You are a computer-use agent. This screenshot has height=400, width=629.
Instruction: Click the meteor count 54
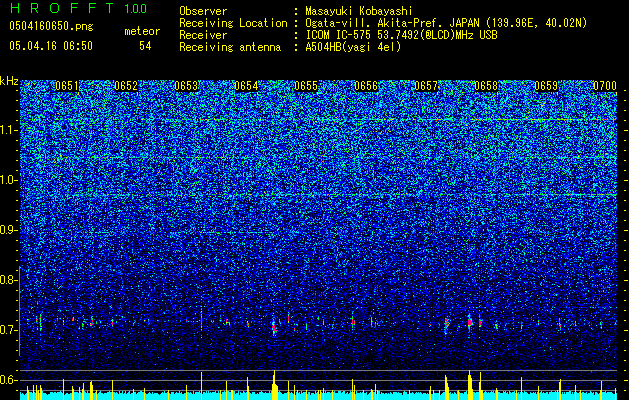[x=145, y=46]
